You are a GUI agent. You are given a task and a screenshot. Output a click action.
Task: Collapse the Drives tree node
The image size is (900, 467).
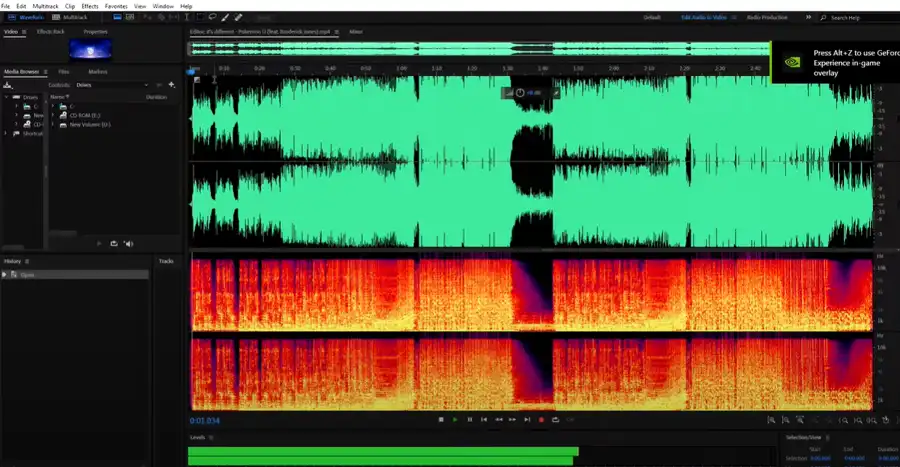coord(7,97)
